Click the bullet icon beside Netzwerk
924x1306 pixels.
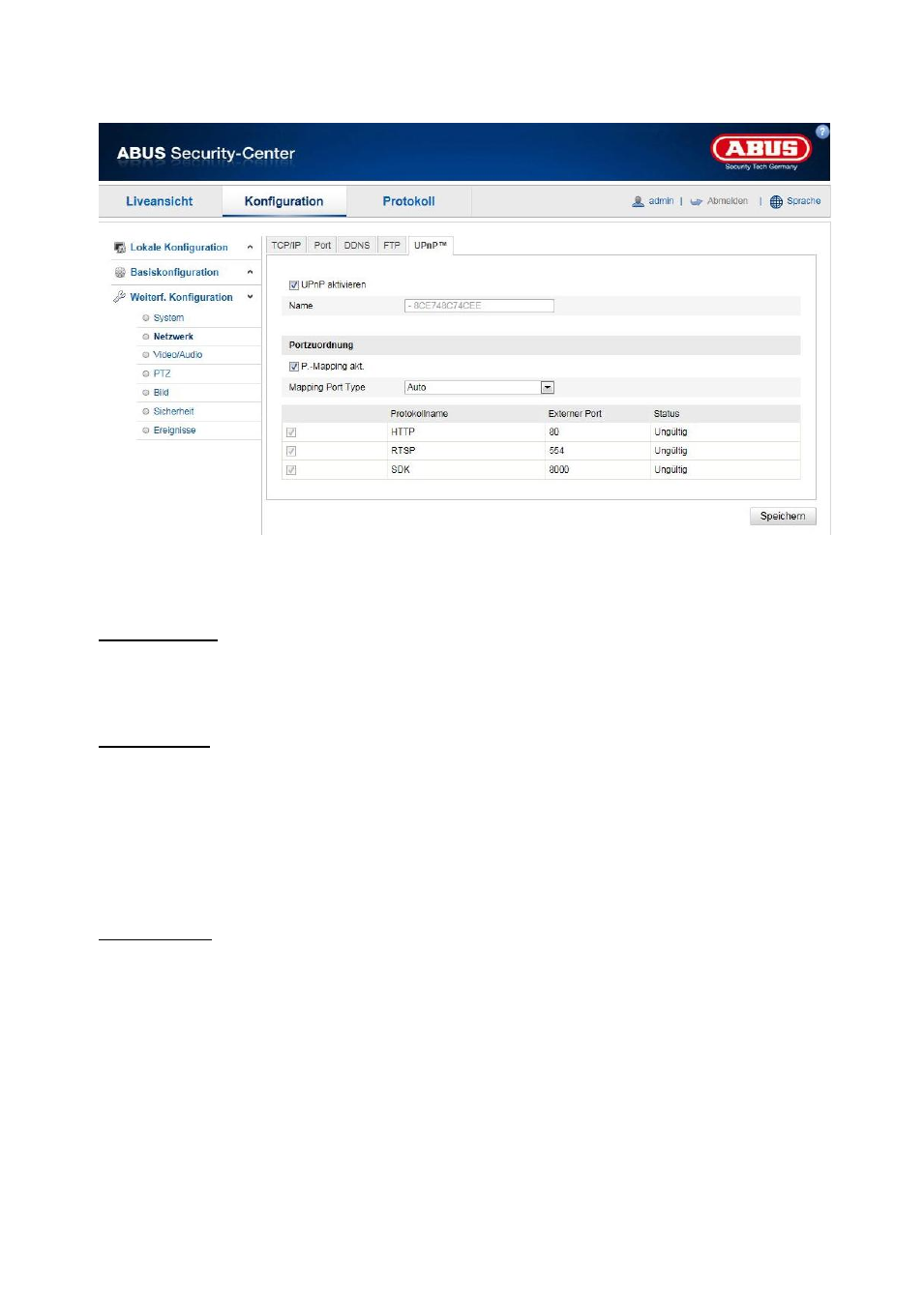146,337
